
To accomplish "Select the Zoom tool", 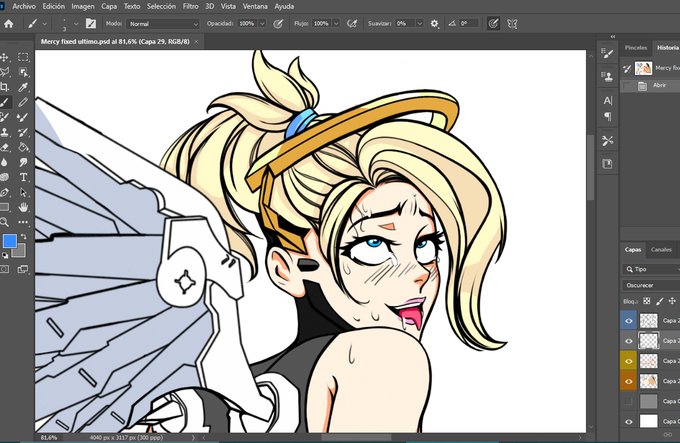I will click(x=4, y=222).
